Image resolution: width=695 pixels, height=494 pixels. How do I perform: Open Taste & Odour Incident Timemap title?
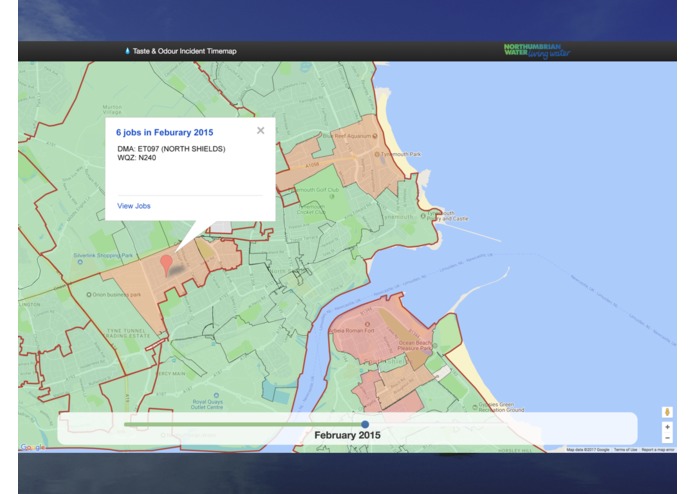[184, 51]
